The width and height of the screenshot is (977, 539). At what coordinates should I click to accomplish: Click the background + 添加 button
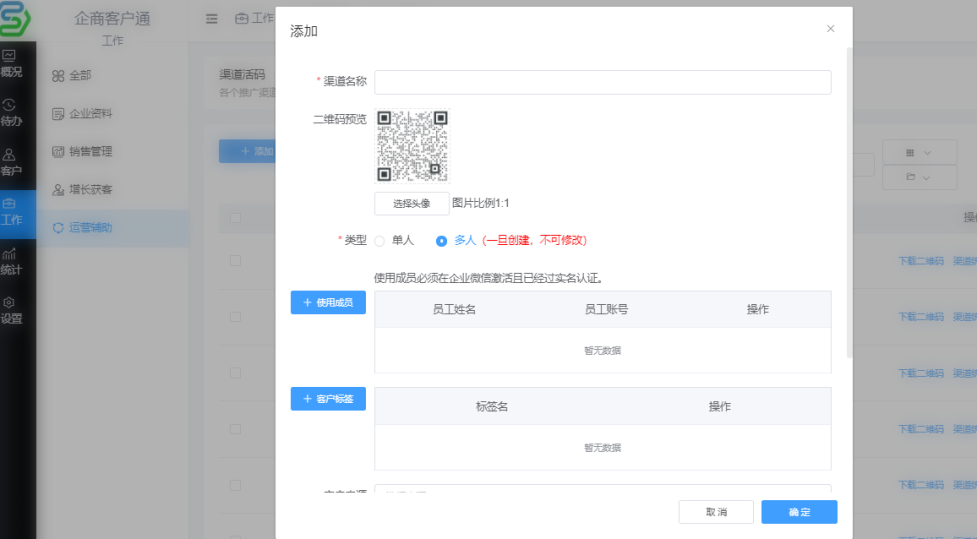point(247,151)
